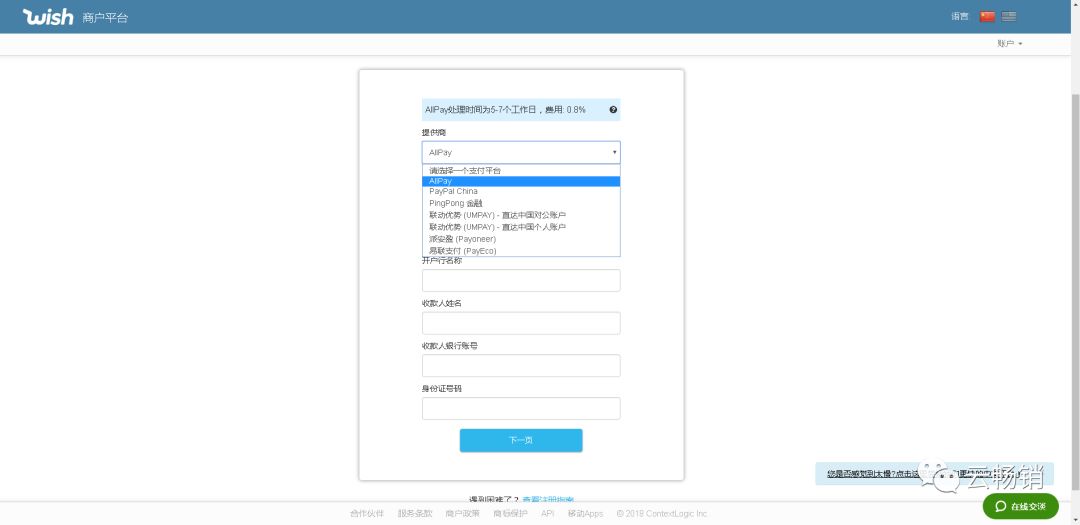The image size is (1080, 525).
Task: Open 合作伙伴 footer link
Action: [366, 513]
